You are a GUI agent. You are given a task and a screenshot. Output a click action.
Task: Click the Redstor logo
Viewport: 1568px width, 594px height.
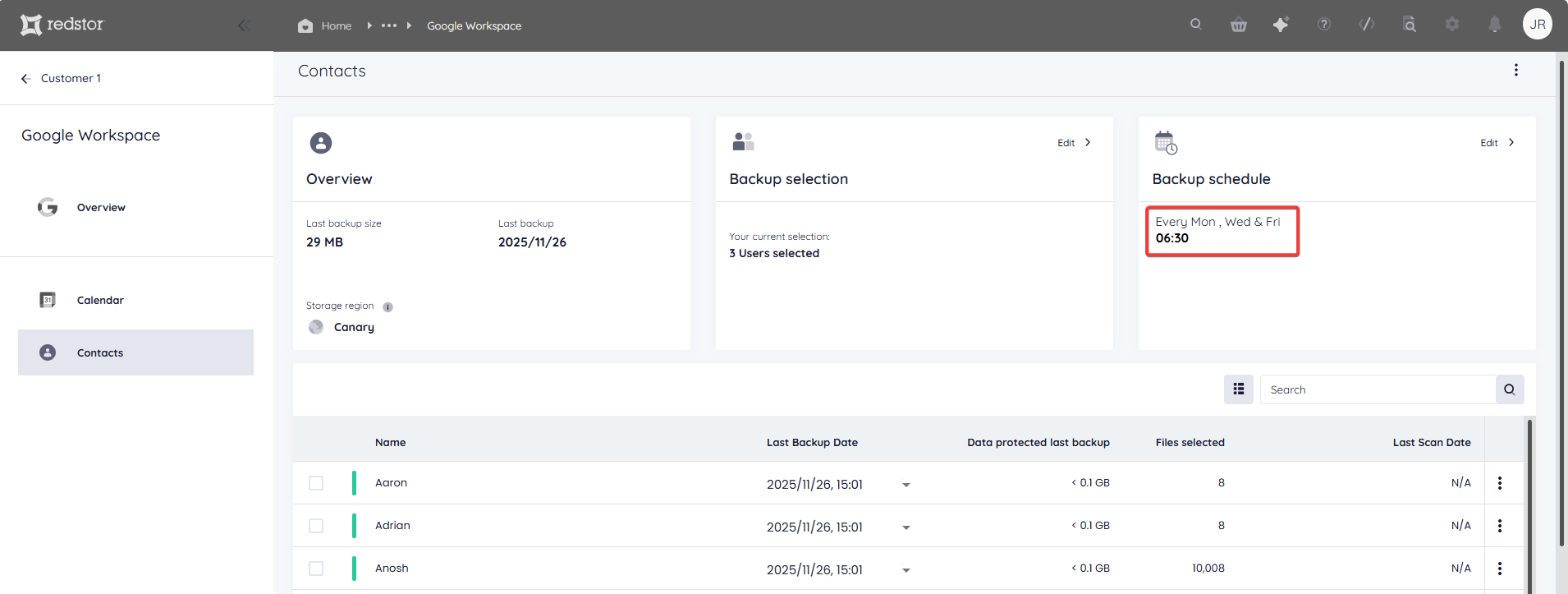click(62, 25)
